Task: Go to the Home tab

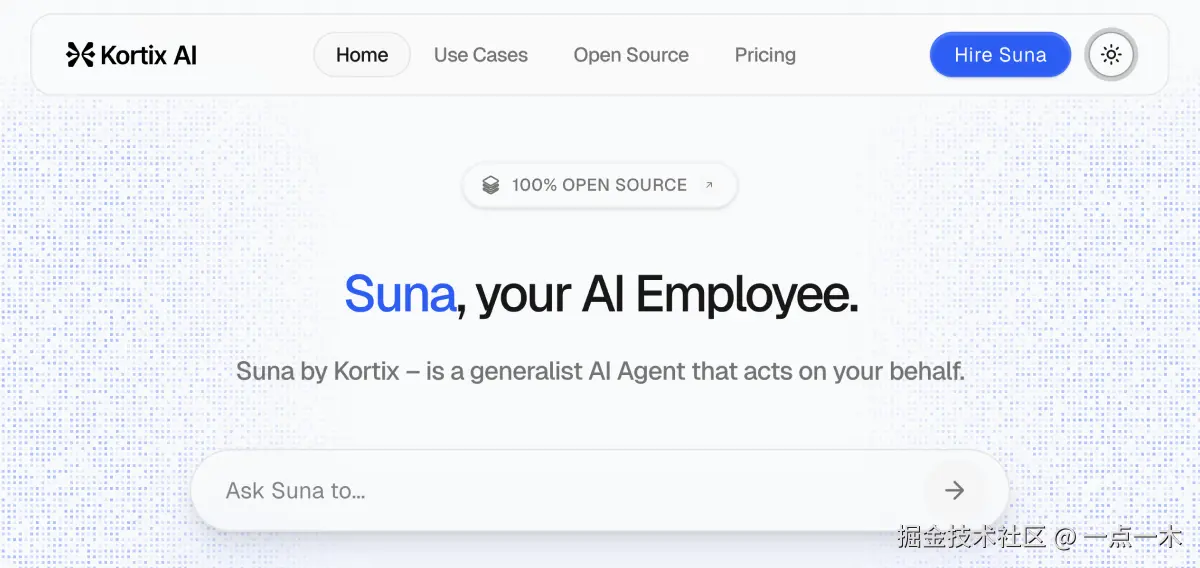Action: point(362,55)
